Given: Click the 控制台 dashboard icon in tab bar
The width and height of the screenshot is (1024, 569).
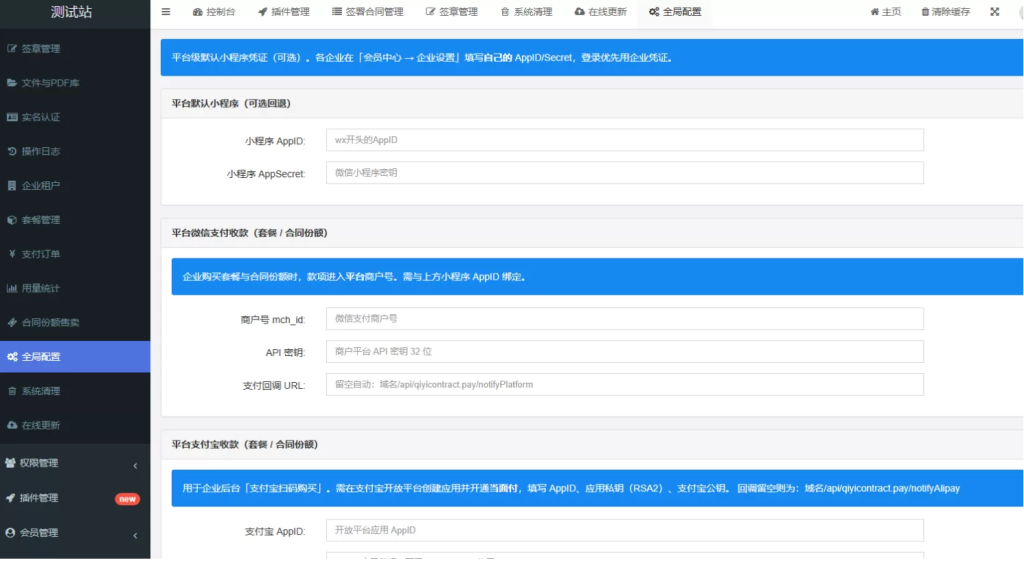Looking at the screenshot, I should point(197,12).
